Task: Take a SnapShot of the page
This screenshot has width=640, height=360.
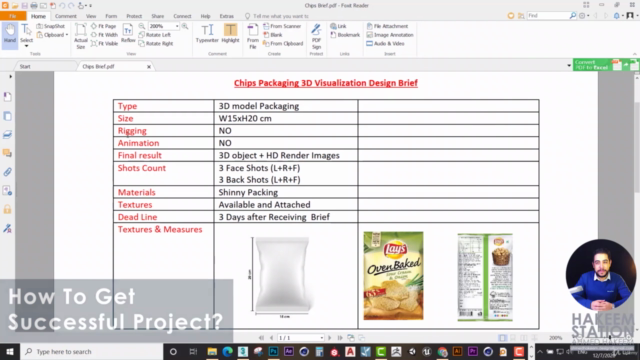Action: pos(51,26)
